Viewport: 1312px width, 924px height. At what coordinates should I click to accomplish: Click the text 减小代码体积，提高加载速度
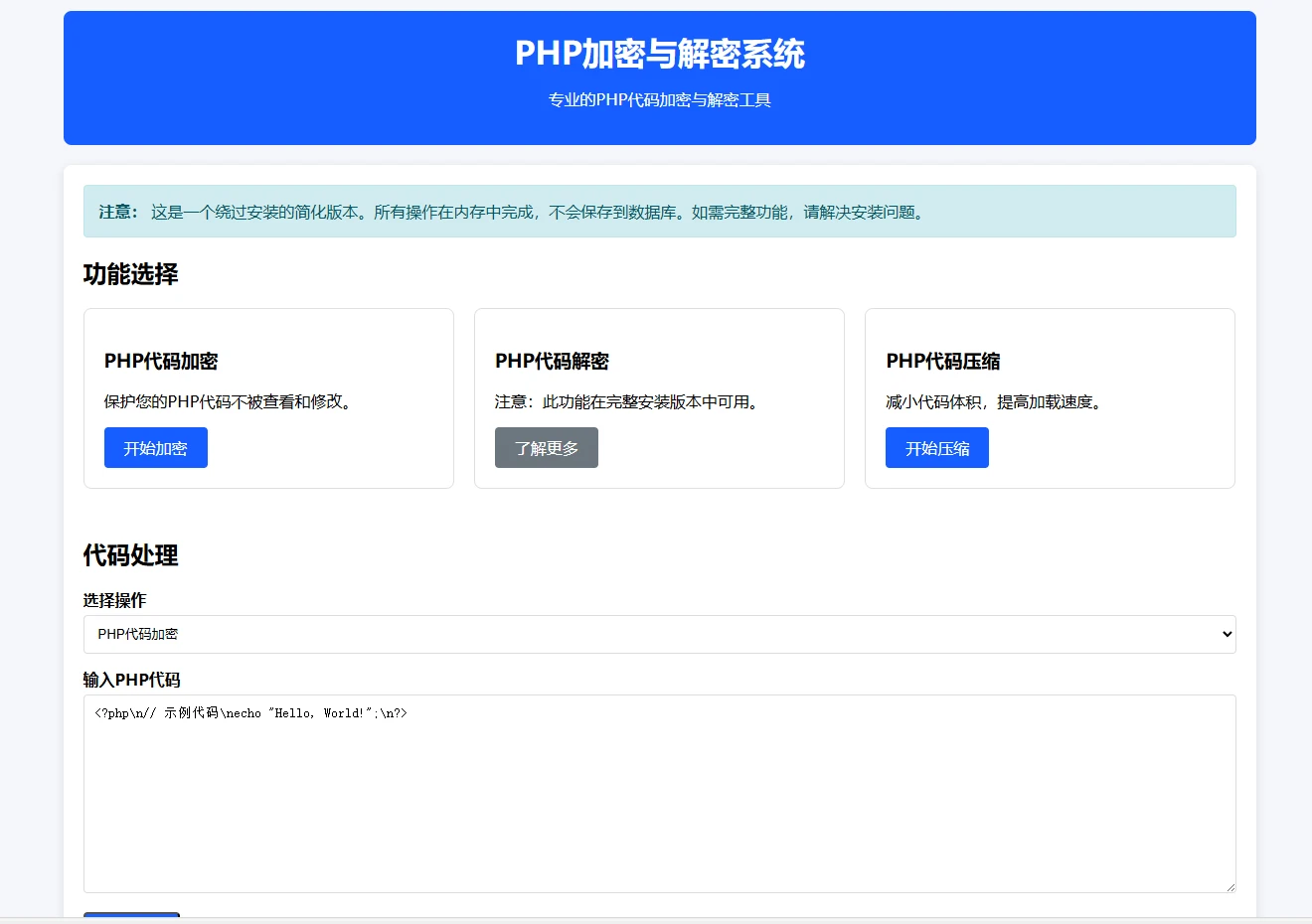[993, 402]
